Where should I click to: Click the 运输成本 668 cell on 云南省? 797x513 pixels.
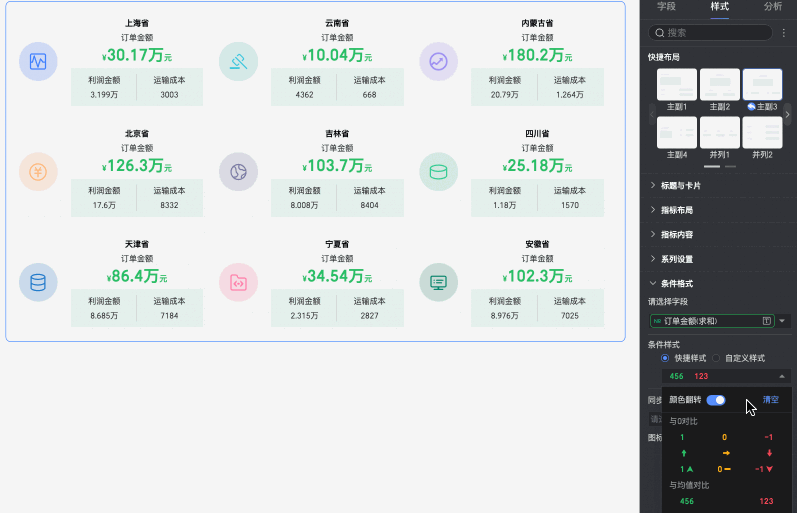tap(370, 87)
